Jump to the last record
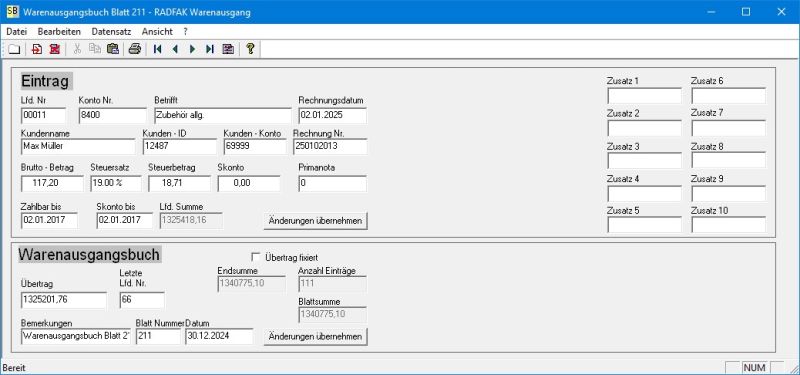Viewport: 800px width, 375px height. [x=210, y=49]
